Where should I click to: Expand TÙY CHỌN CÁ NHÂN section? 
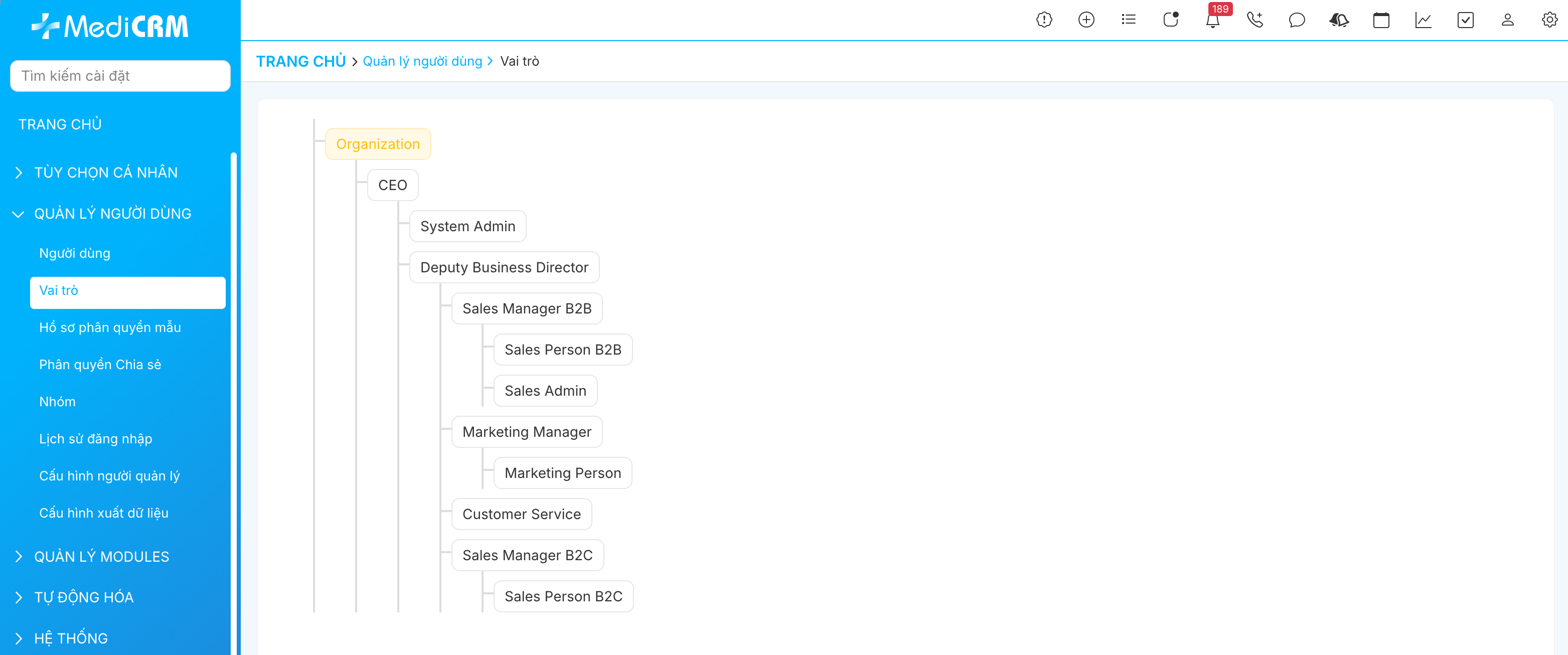pyautogui.click(x=105, y=173)
